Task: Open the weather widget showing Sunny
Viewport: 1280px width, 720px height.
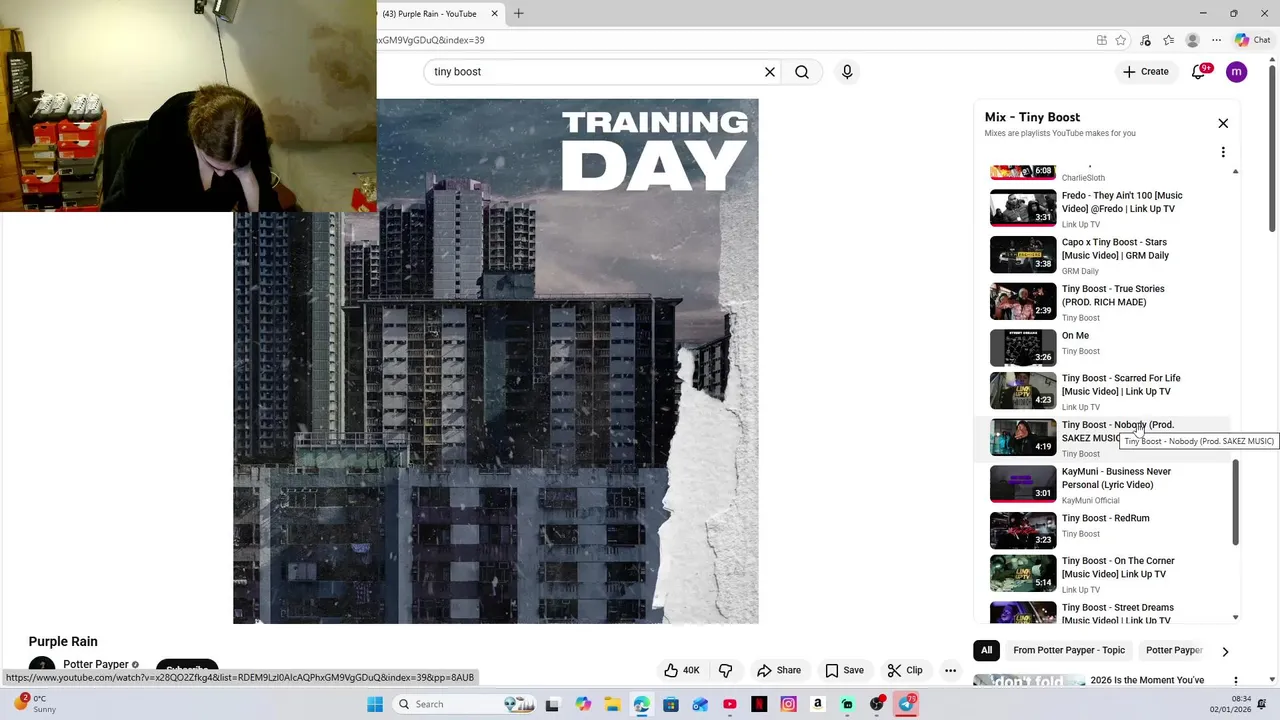Action: click(x=34, y=704)
